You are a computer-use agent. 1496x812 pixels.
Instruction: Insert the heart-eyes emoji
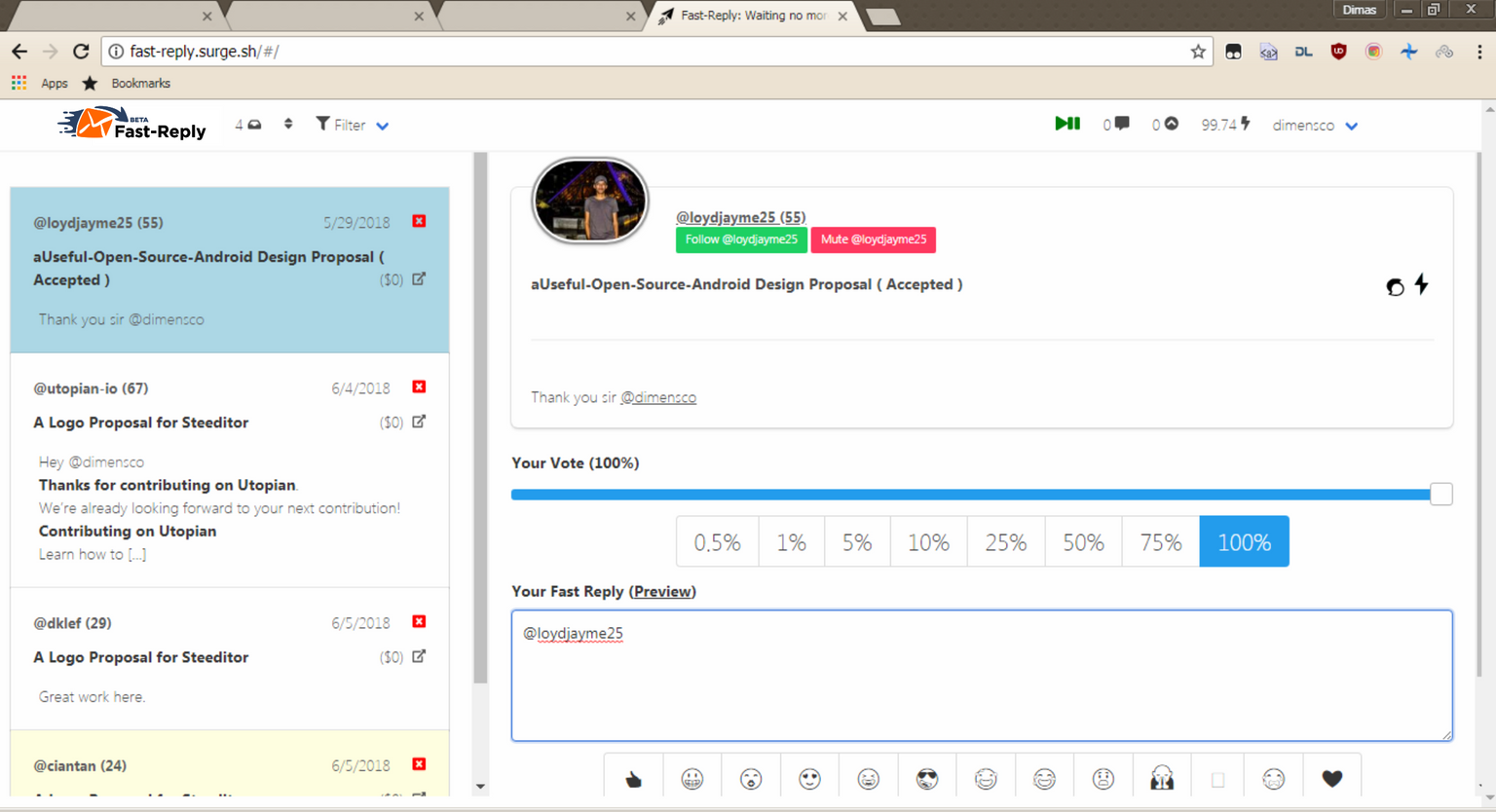tap(809, 779)
